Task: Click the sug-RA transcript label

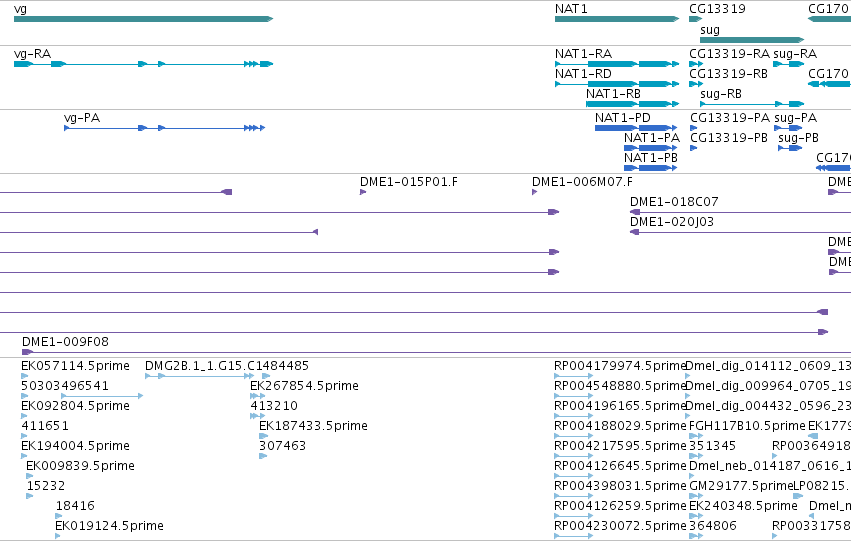Action: (795, 54)
